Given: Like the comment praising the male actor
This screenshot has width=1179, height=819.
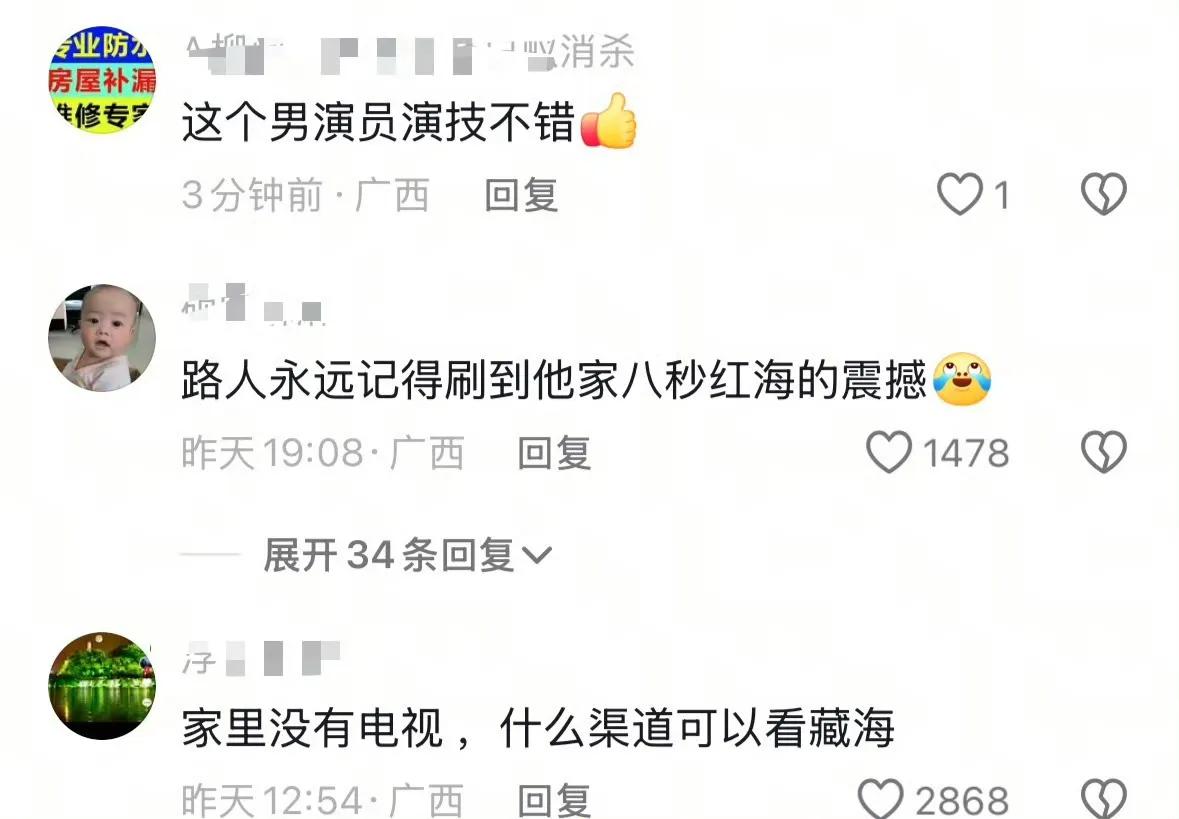Looking at the screenshot, I should pos(960,194).
